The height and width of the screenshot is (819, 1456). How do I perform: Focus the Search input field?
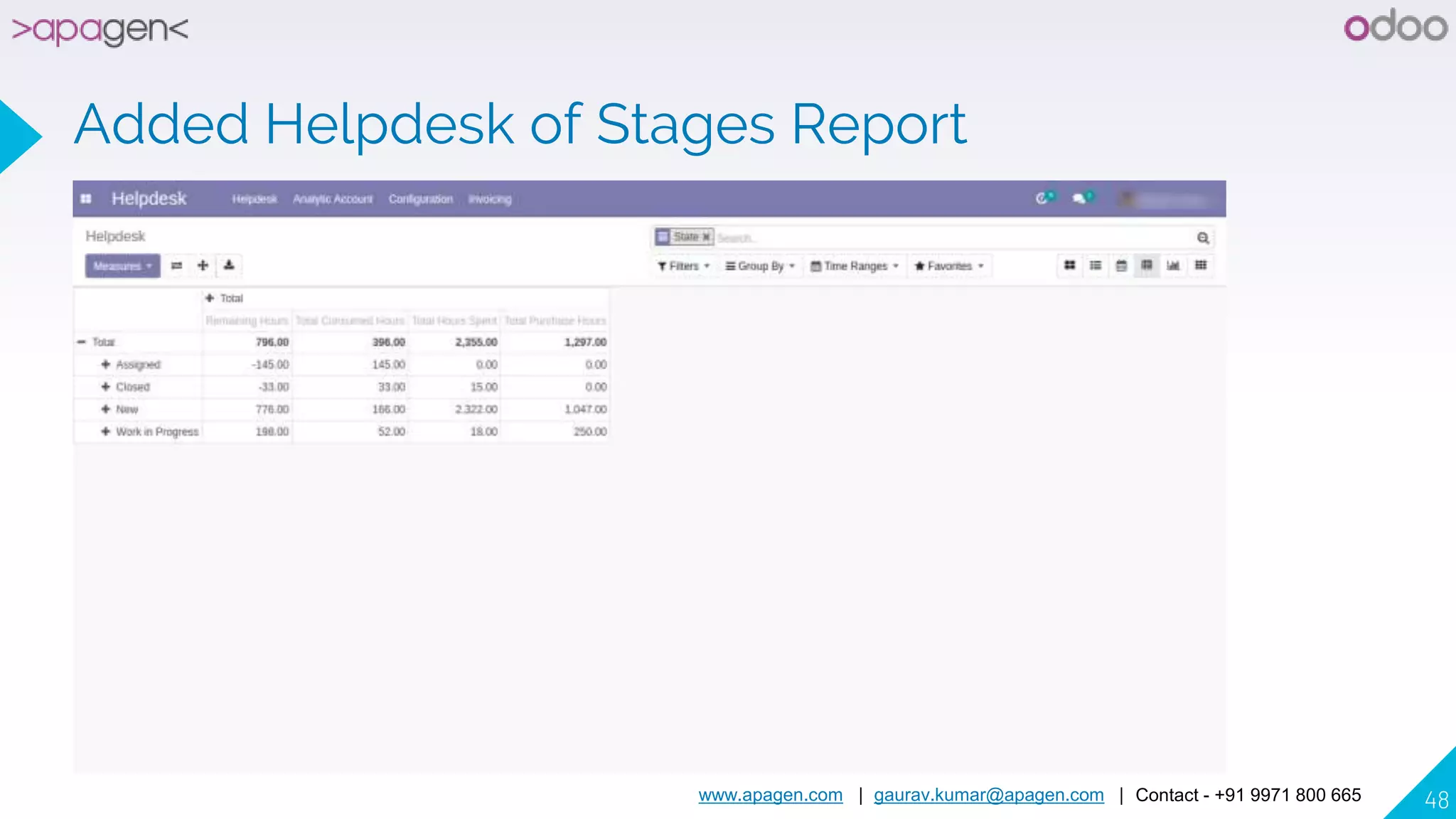pyautogui.click(x=953, y=237)
